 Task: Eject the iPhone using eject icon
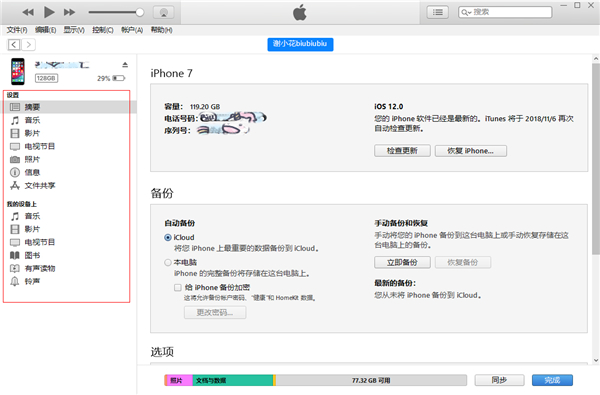point(125,65)
